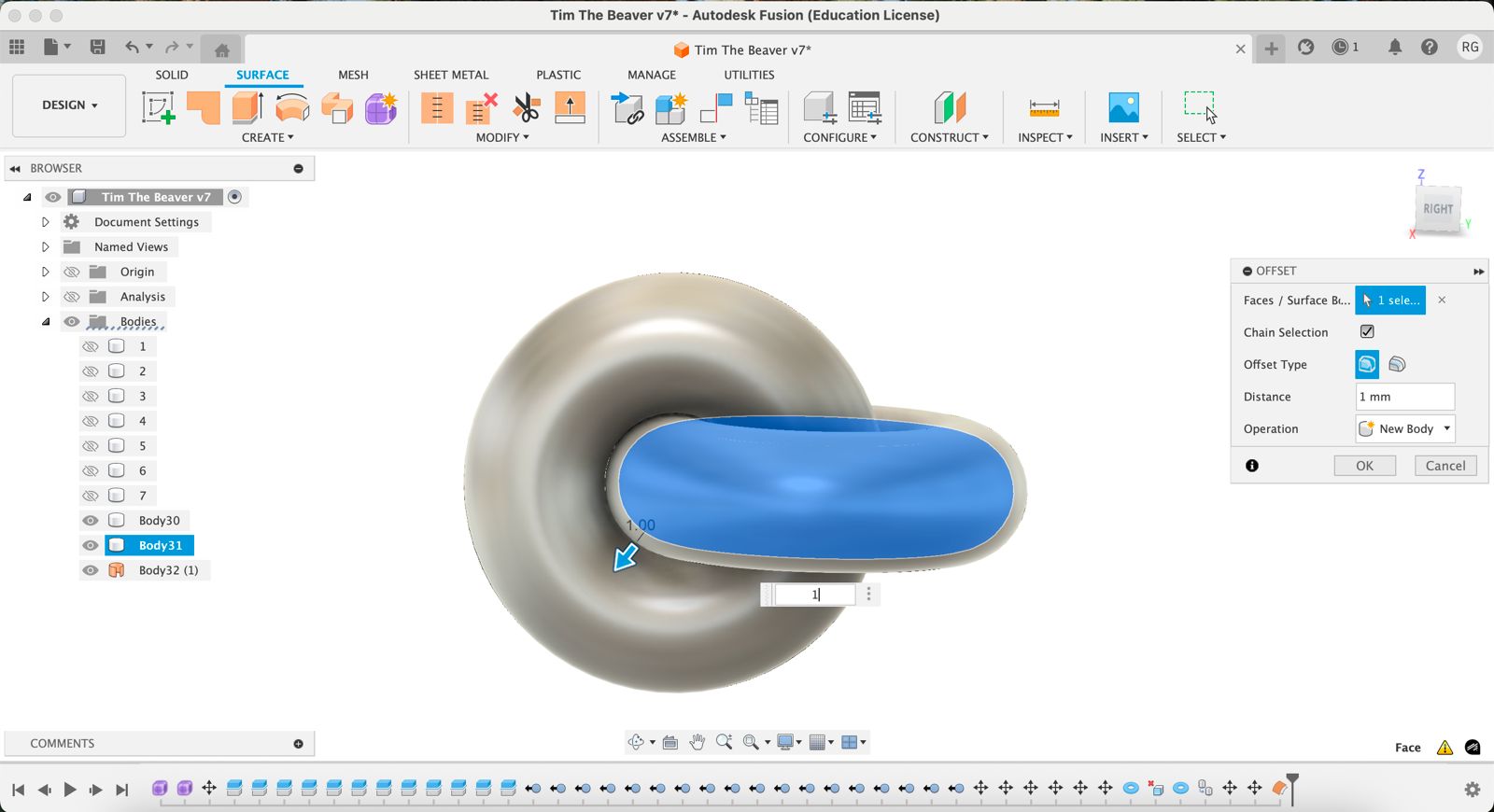The image size is (1494, 812).
Task: Click the Save icon in top toolbar
Action: pyautogui.click(x=97, y=47)
